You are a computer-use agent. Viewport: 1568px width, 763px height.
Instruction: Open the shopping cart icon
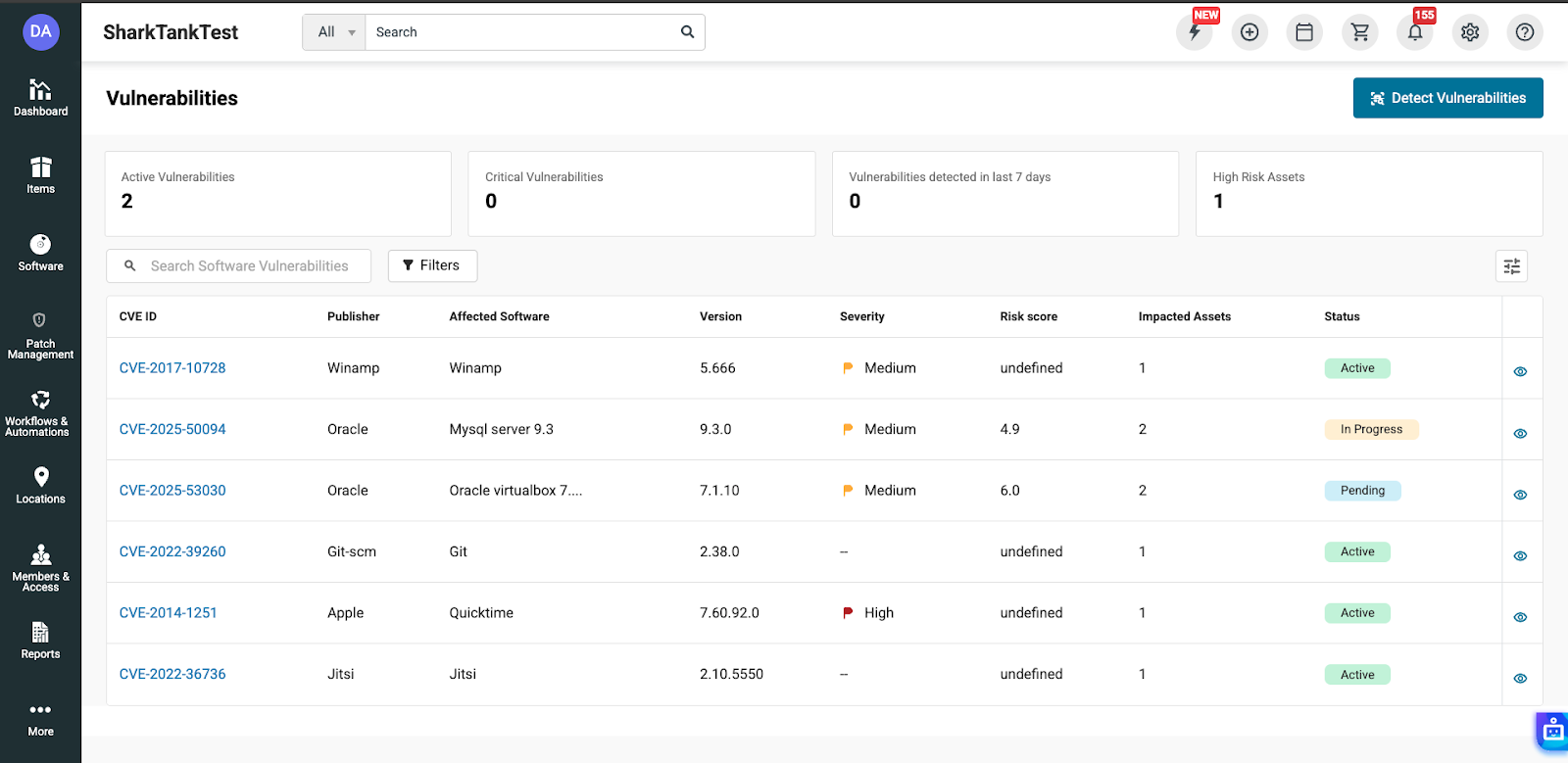[x=1360, y=32]
